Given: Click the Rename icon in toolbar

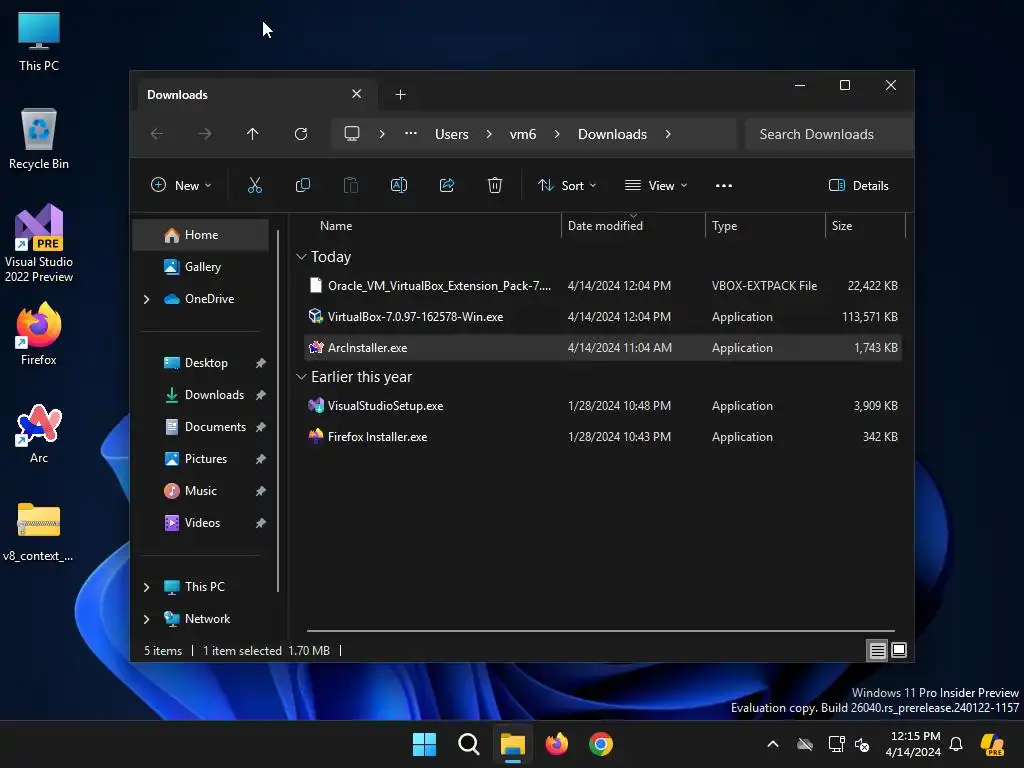Looking at the screenshot, I should point(398,185).
